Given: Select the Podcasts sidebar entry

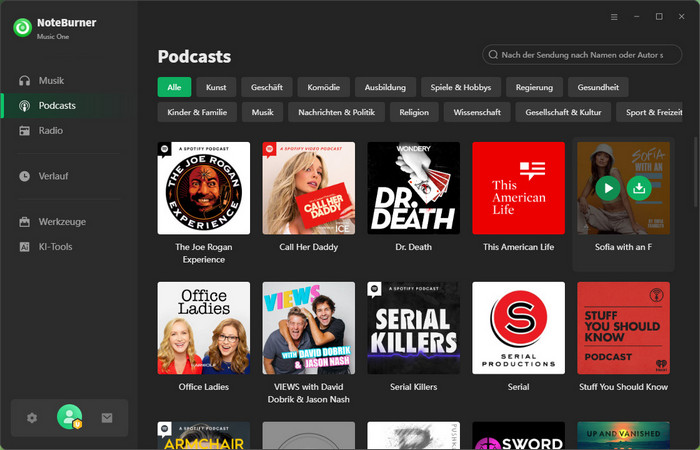Looking at the screenshot, I should click(67, 106).
